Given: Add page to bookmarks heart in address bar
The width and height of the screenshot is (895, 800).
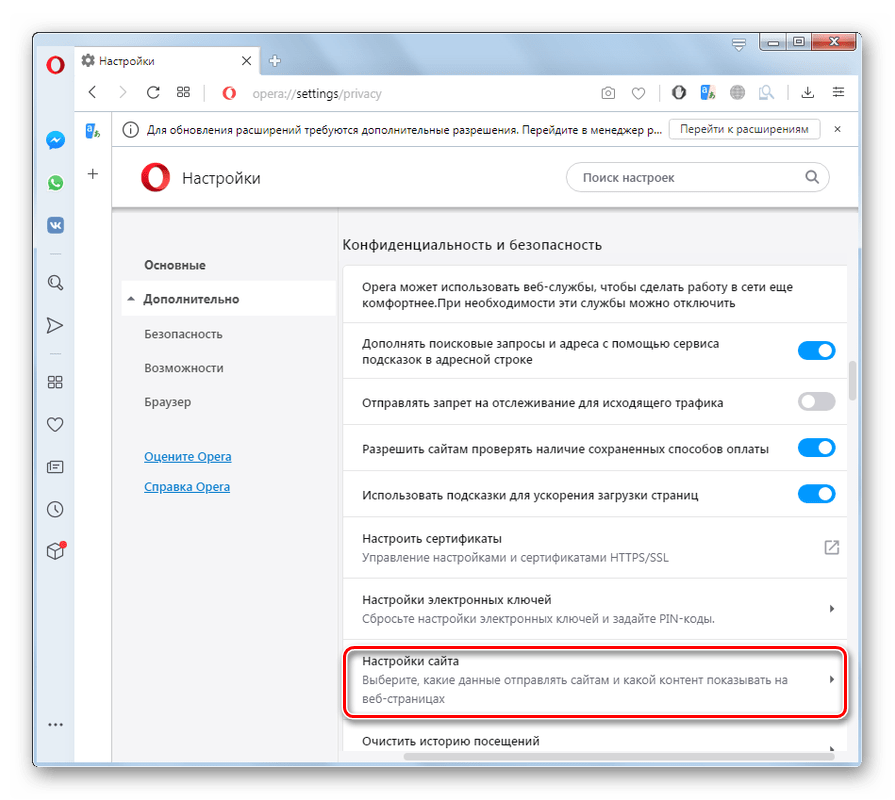Looking at the screenshot, I should click(638, 93).
